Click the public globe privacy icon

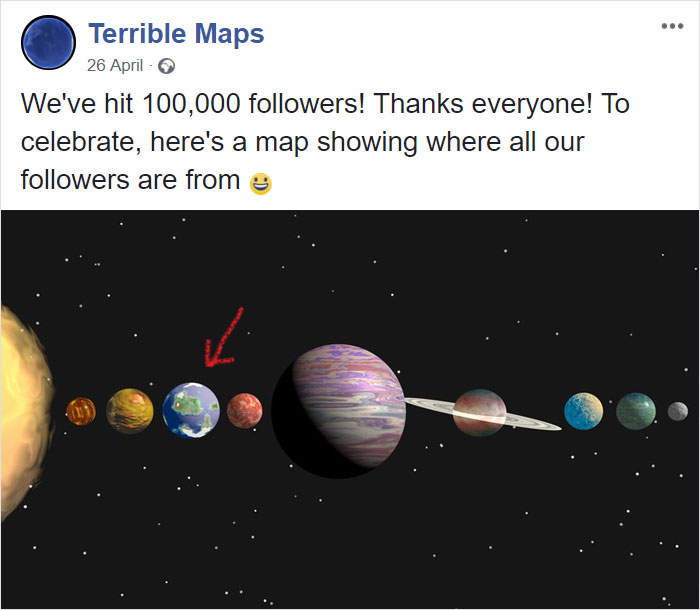167,66
